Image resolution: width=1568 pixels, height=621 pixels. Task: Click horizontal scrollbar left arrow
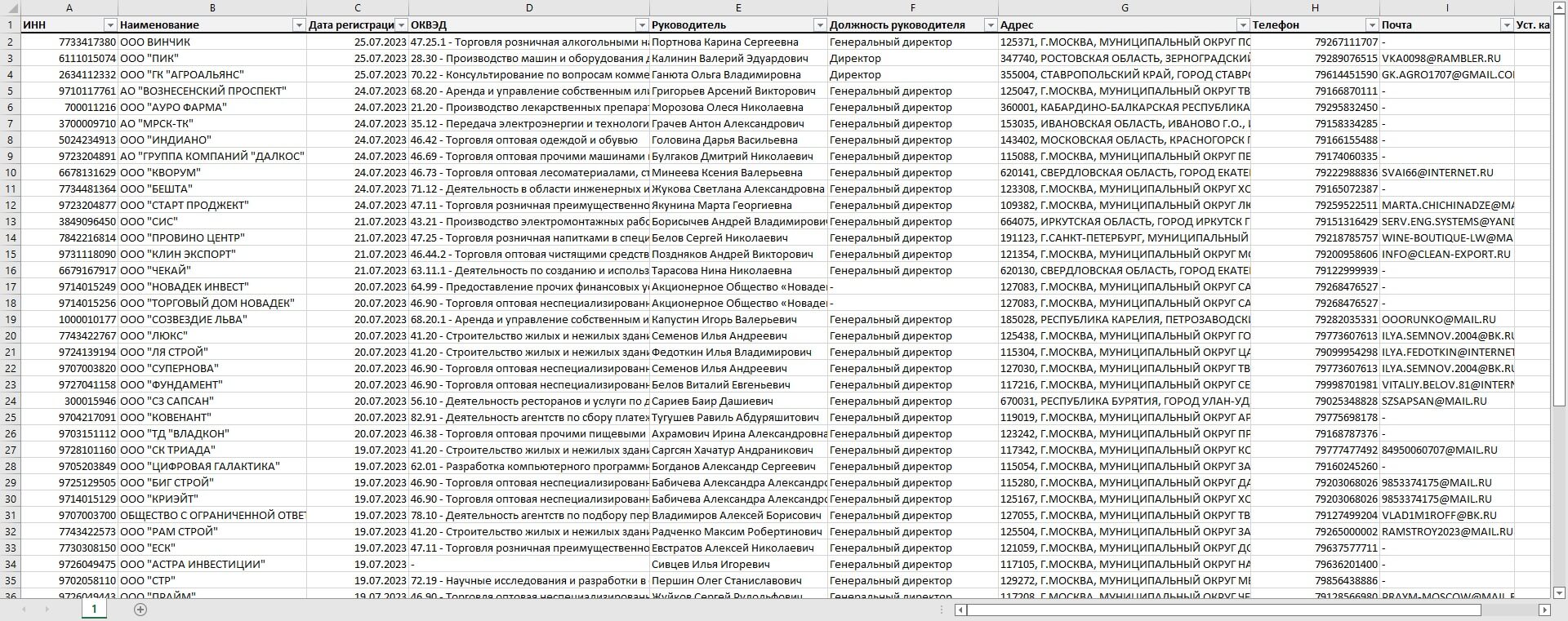(x=961, y=610)
